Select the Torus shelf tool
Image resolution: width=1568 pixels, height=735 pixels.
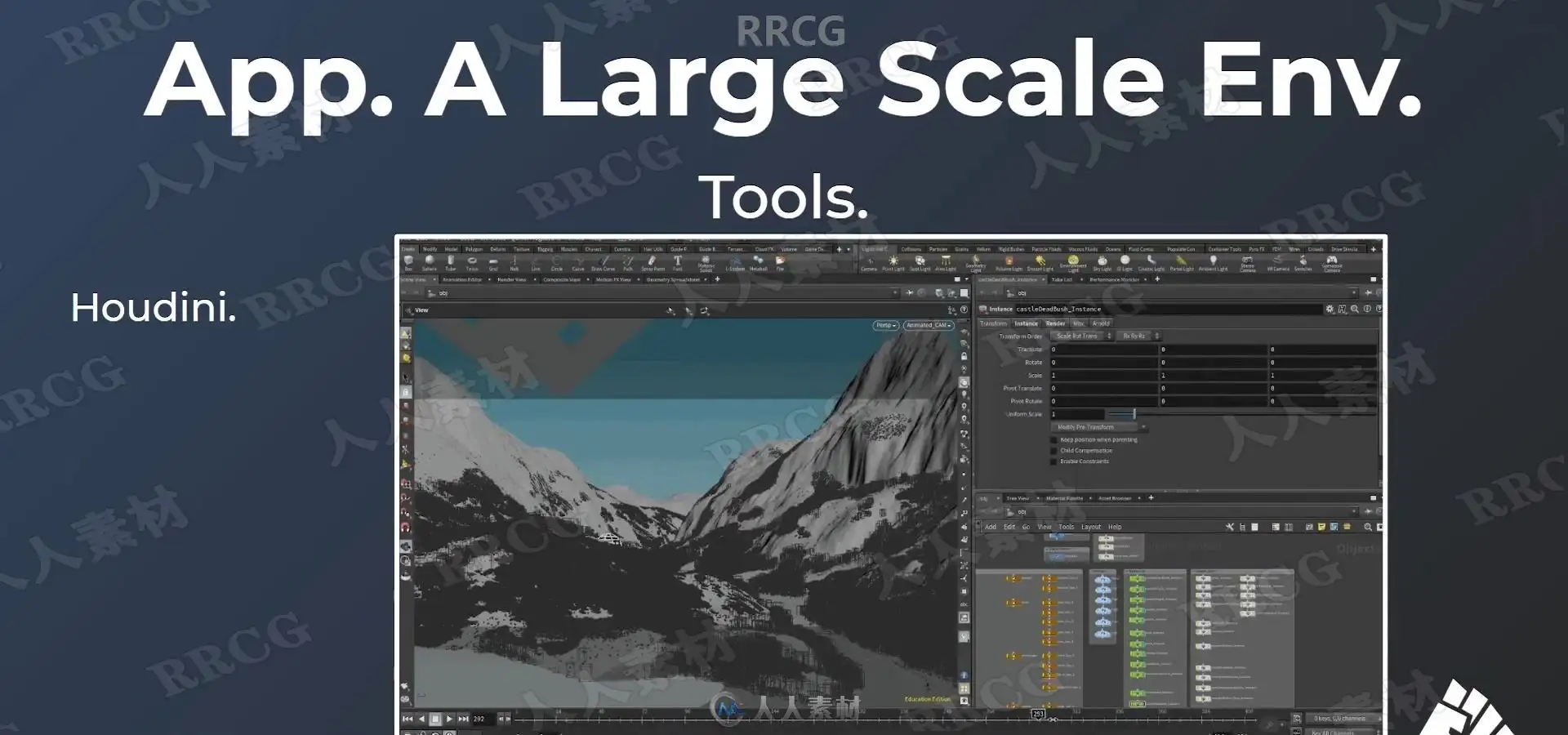pyautogui.click(x=472, y=263)
